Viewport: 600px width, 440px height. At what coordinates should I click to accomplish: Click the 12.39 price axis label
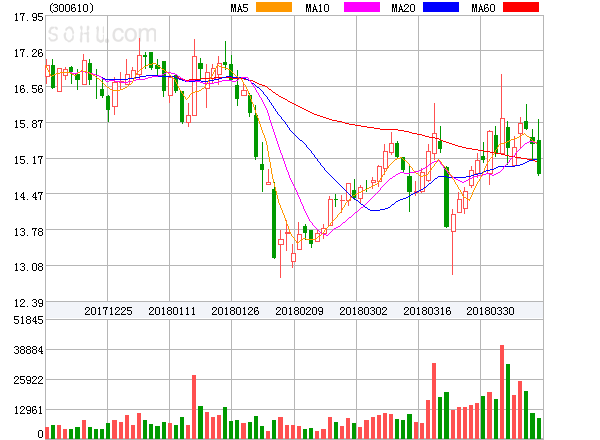(x=29, y=303)
